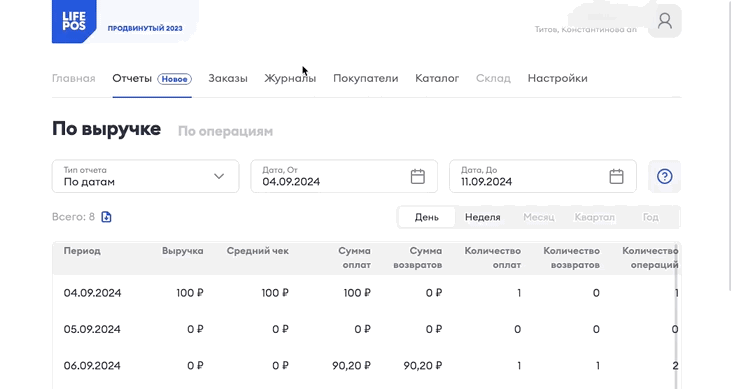731x389 pixels.
Task: Switch to the По операциям report
Action: pyautogui.click(x=225, y=132)
